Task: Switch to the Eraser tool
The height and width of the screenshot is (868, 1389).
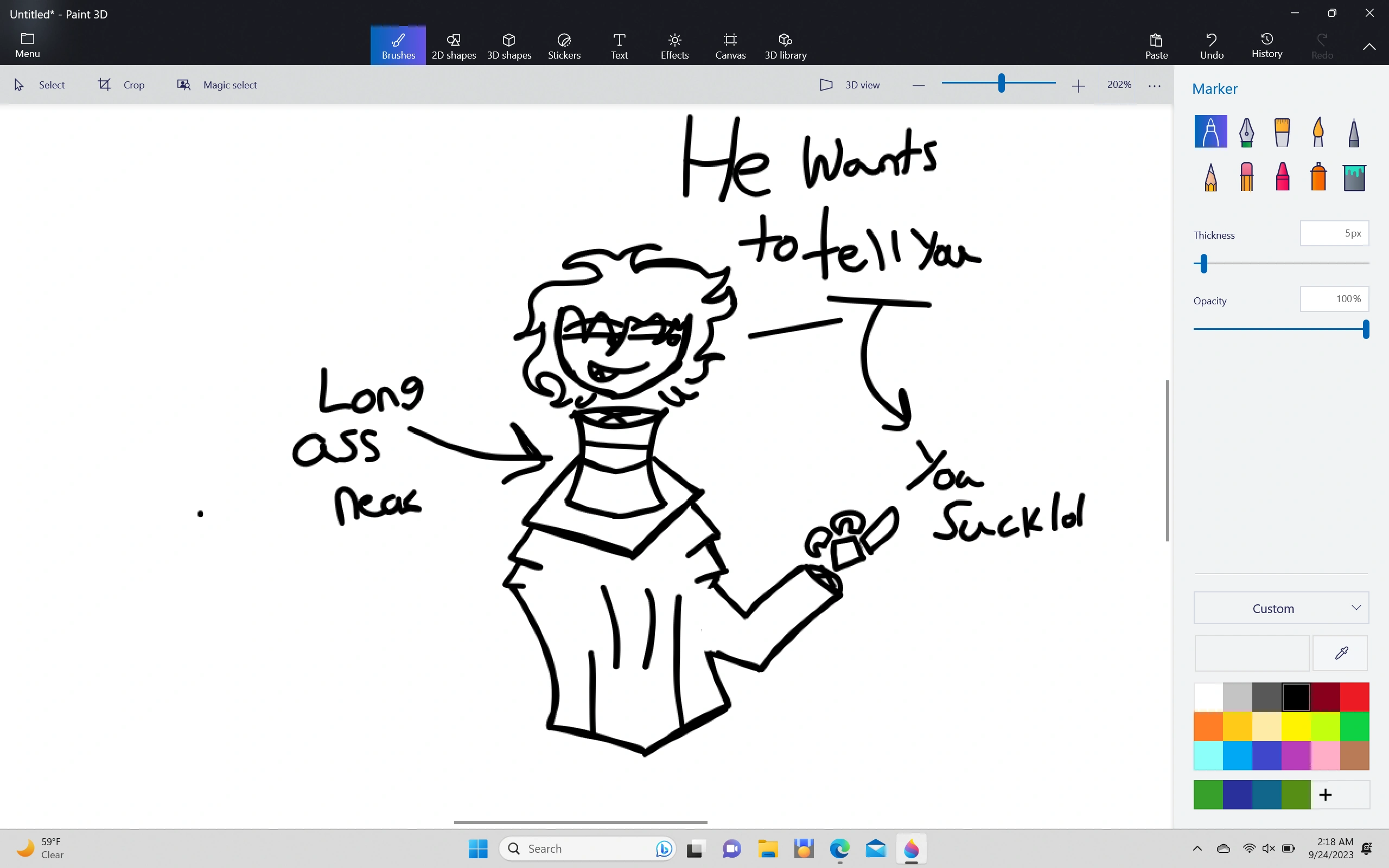Action: pos(1246,177)
